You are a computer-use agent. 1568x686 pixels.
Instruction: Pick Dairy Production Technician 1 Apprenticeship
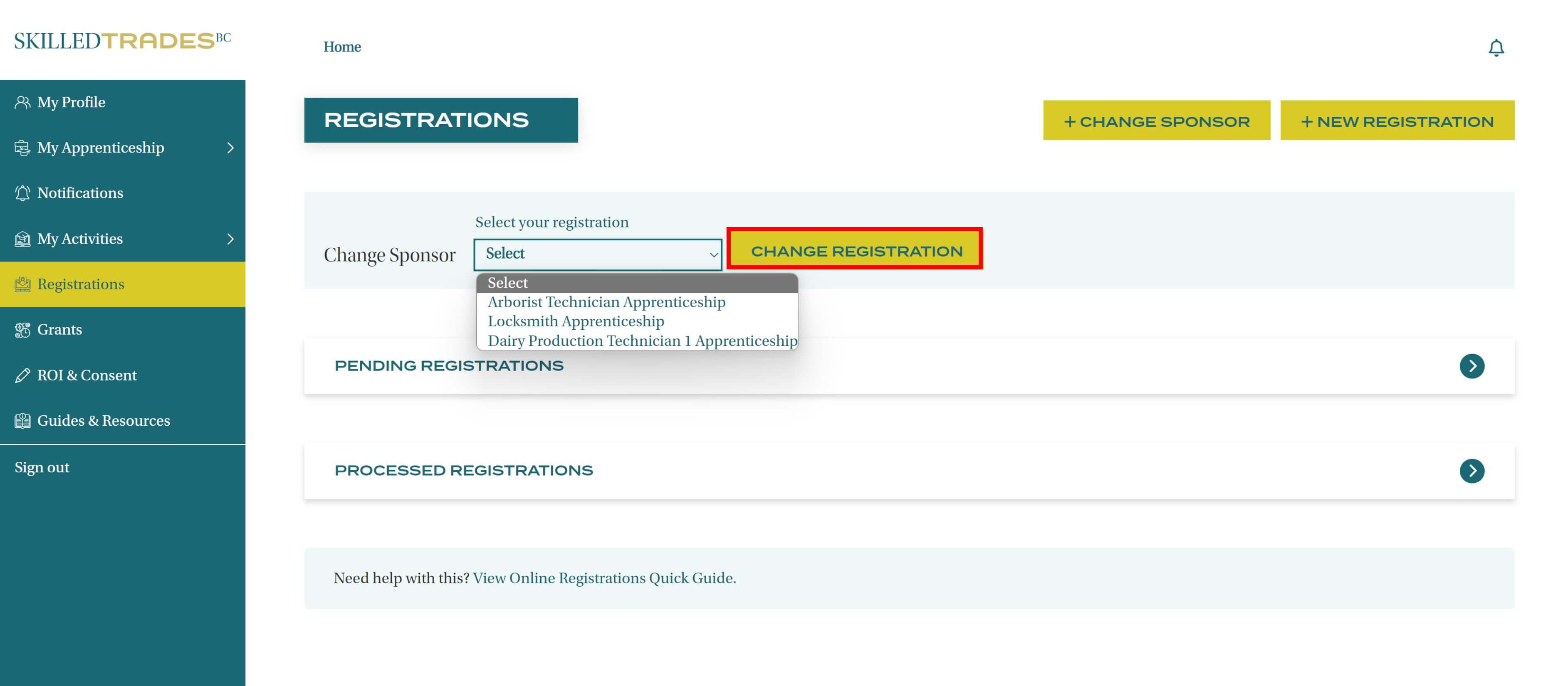pos(642,341)
